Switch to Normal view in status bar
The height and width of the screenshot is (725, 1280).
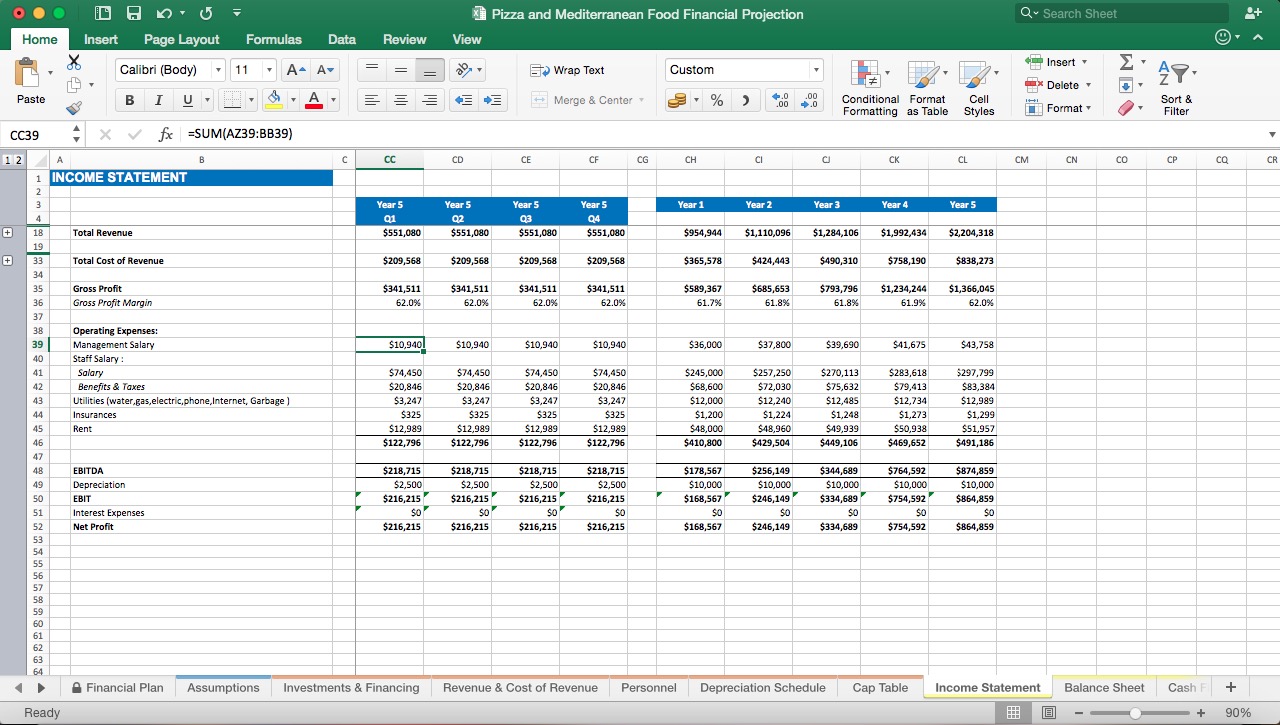pos(1013,712)
